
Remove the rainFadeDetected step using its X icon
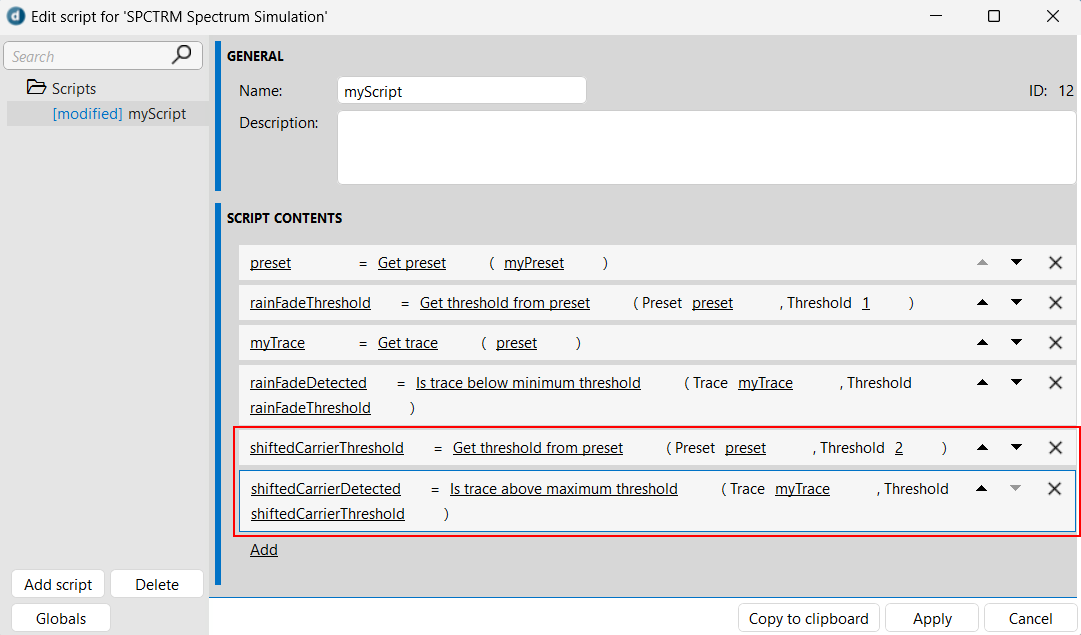(1055, 382)
